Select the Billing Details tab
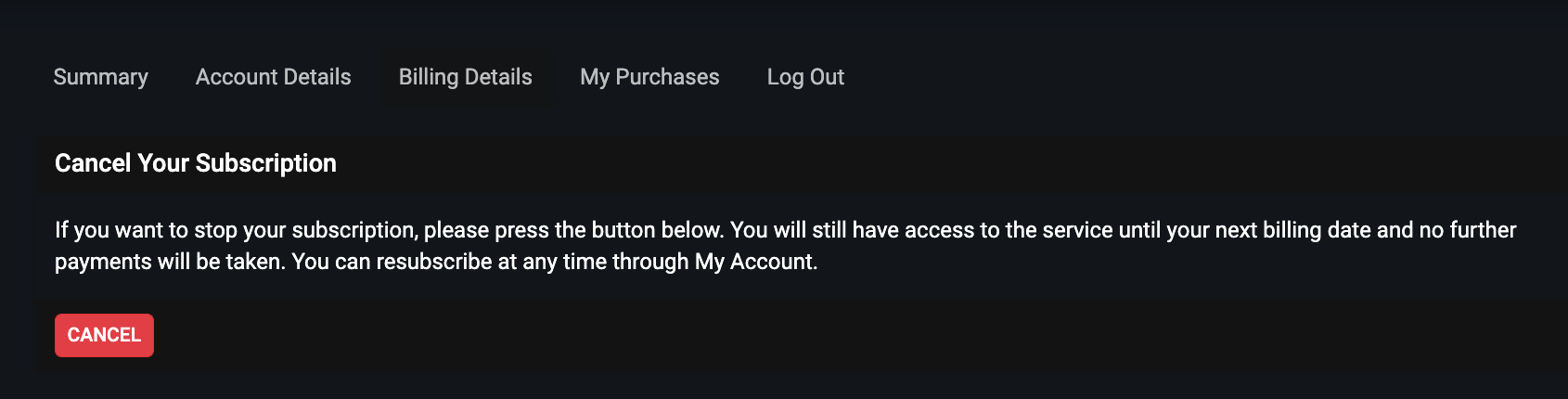Image resolution: width=1568 pixels, height=399 pixels. point(465,77)
